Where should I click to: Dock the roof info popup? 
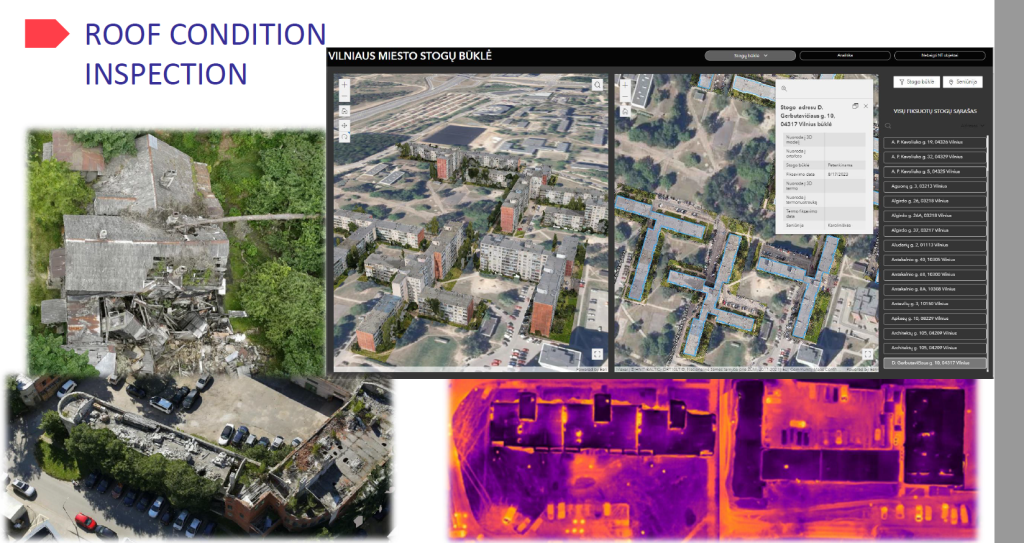854,105
